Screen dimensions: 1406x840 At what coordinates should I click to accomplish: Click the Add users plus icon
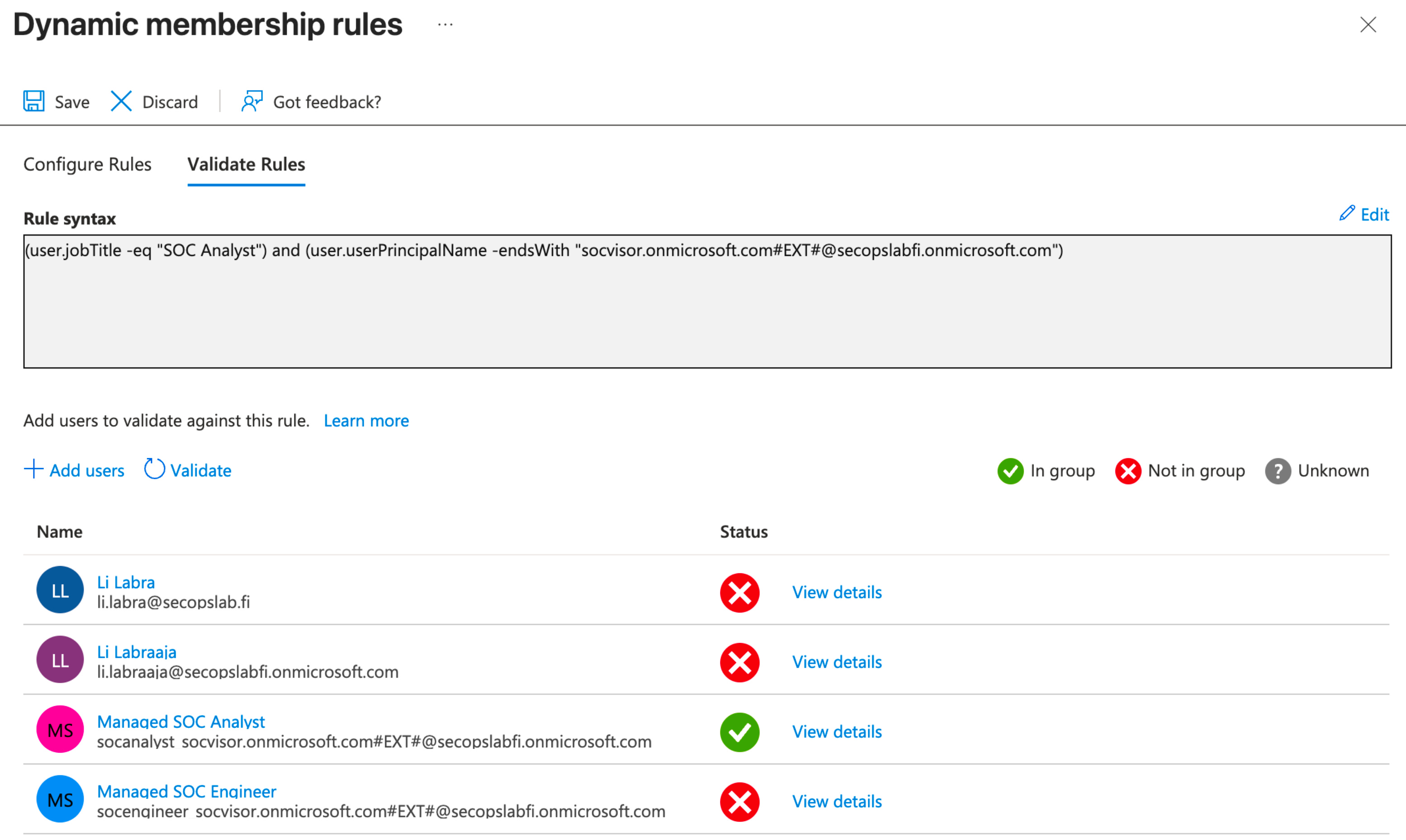coord(33,469)
